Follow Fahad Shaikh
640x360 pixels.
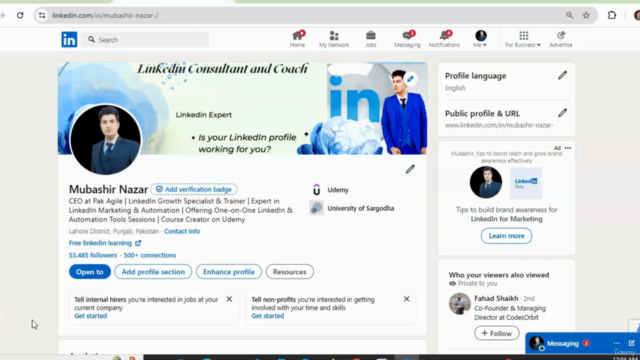[x=497, y=333]
